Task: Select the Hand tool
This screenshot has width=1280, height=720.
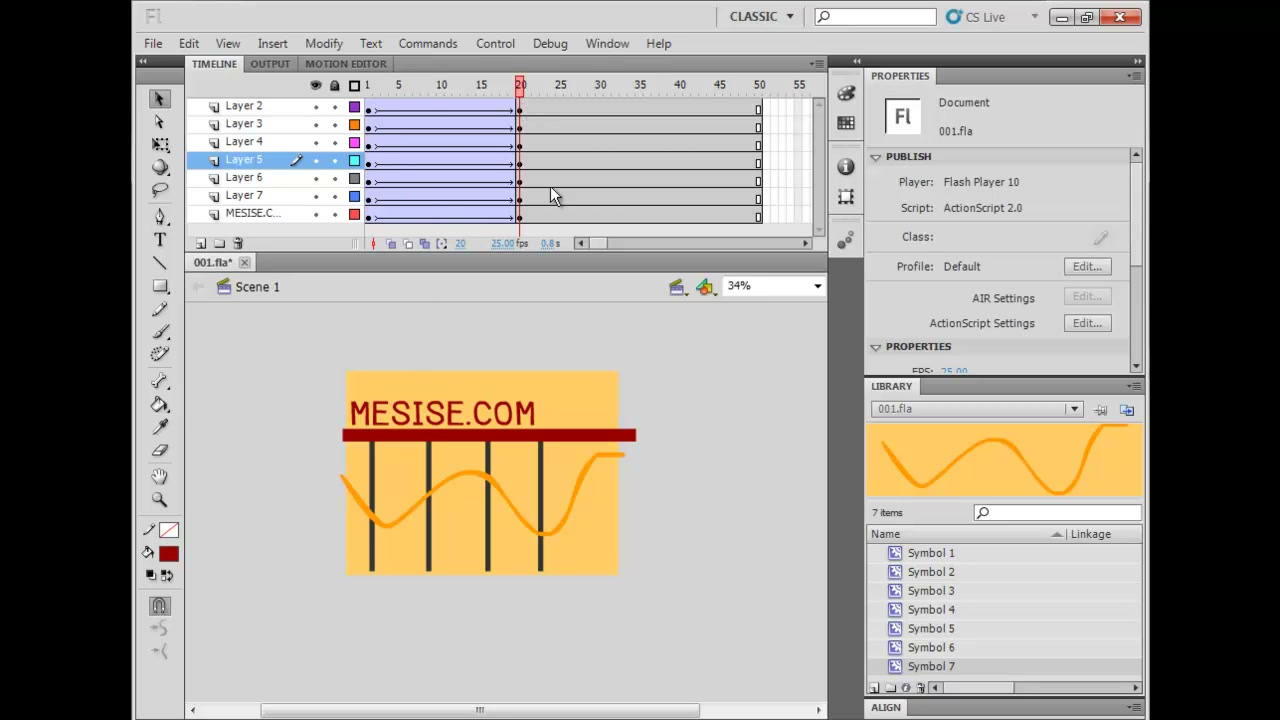Action: click(160, 476)
